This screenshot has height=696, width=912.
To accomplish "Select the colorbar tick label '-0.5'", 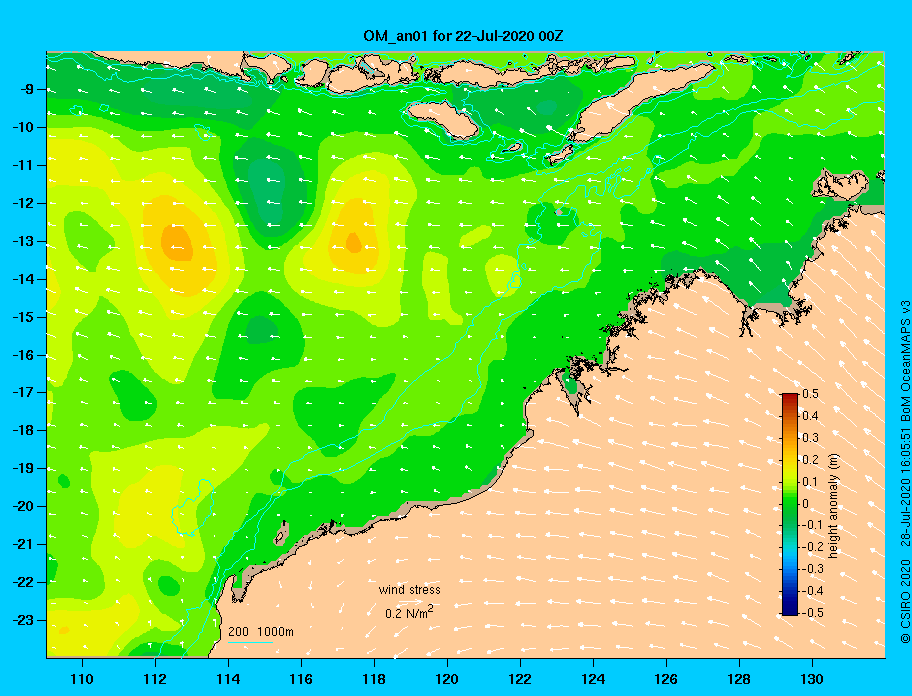I will click(x=812, y=612).
